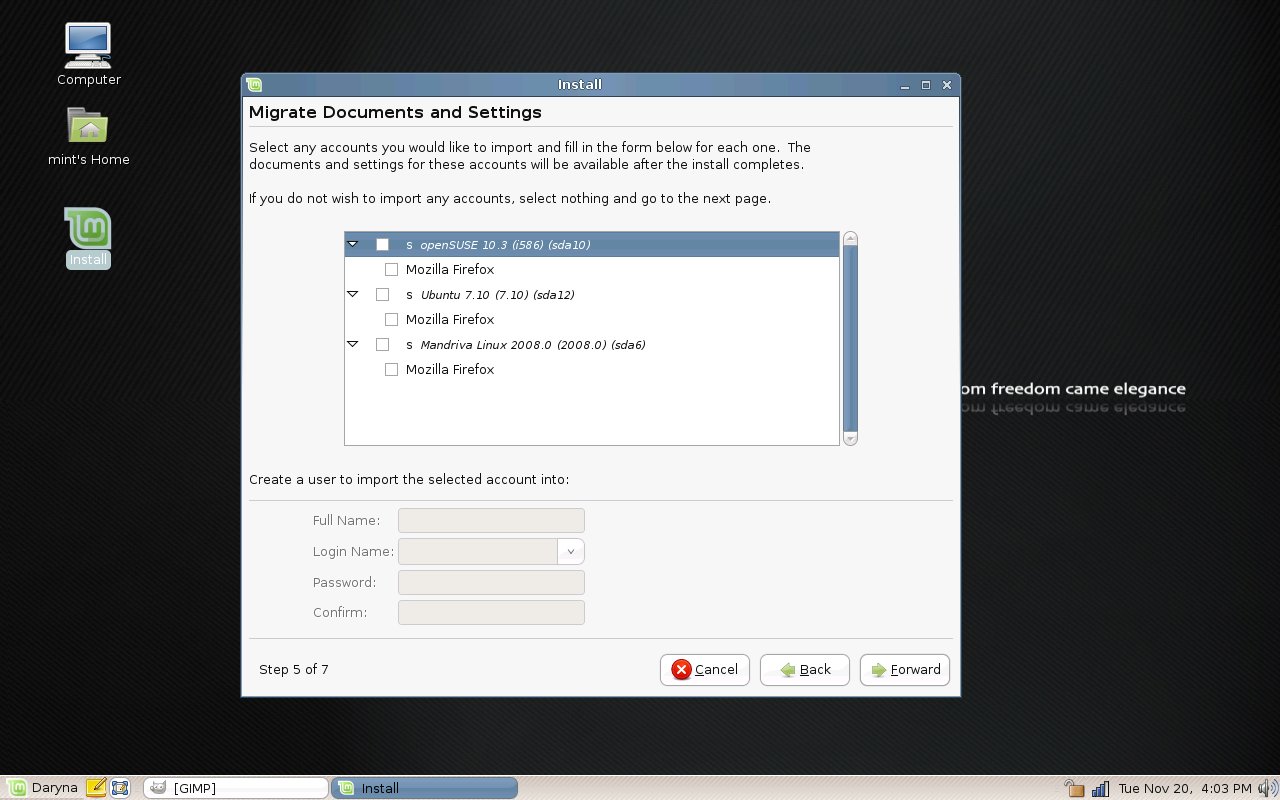Close the Install window

946,85
